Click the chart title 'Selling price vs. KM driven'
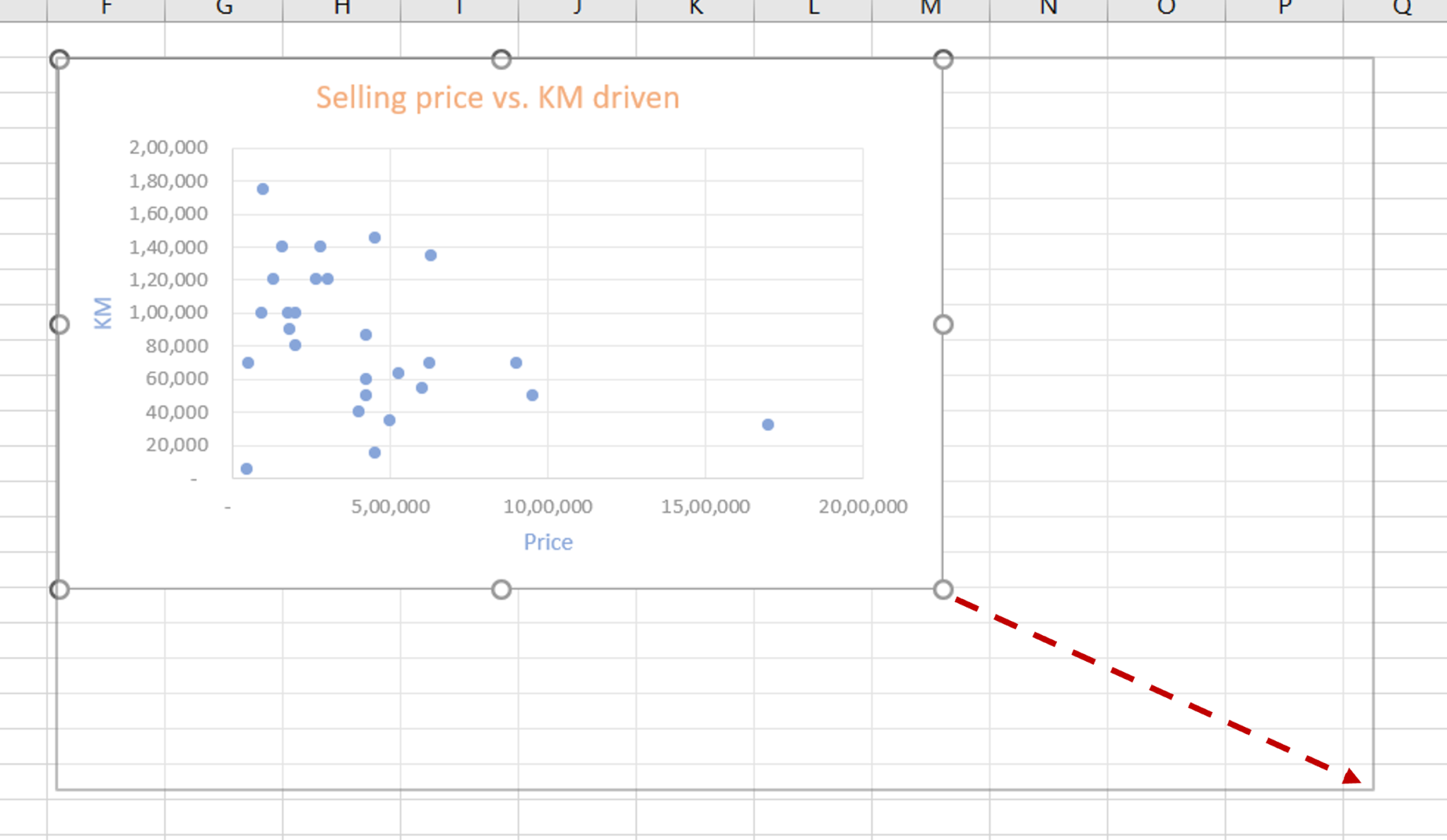The height and width of the screenshot is (840, 1447). 497,97
